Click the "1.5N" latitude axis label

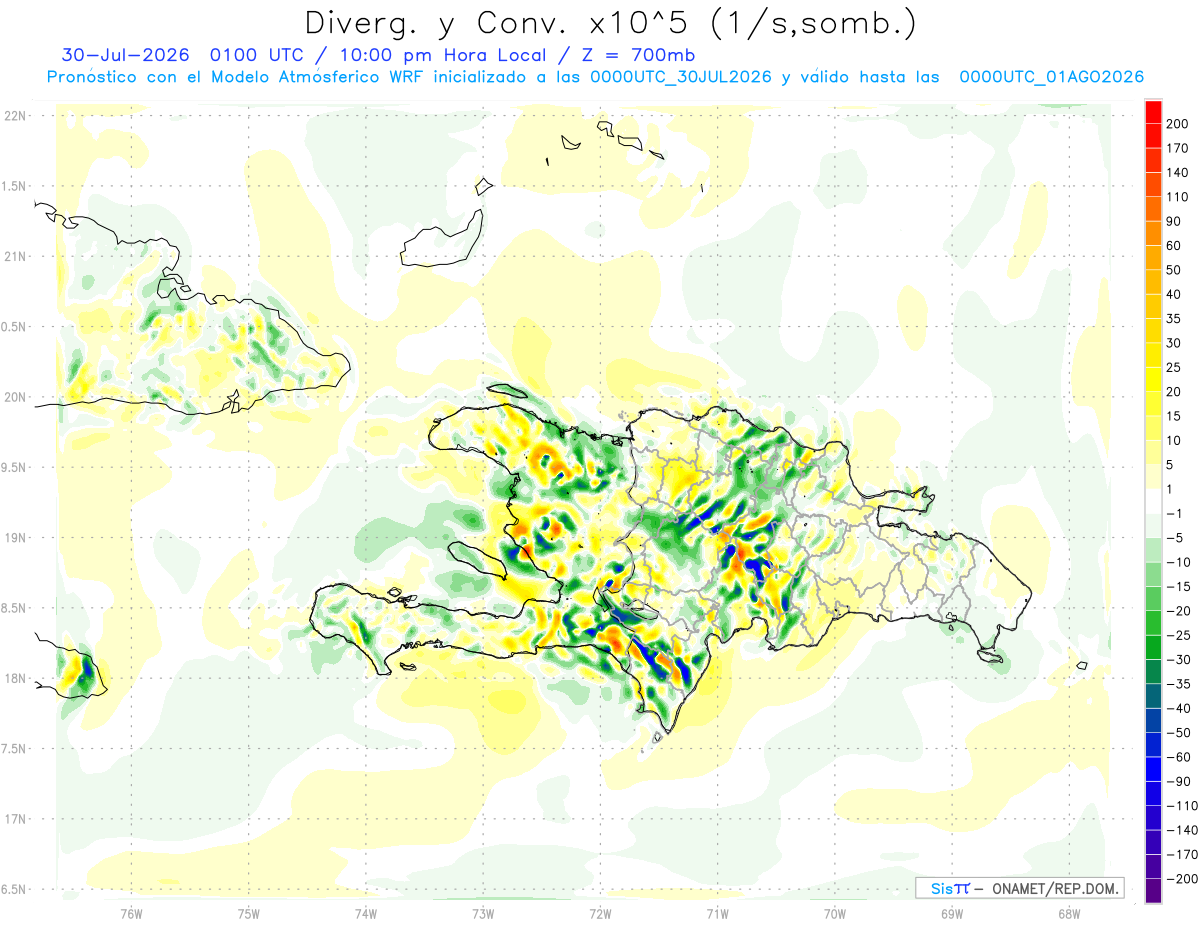coord(13,186)
